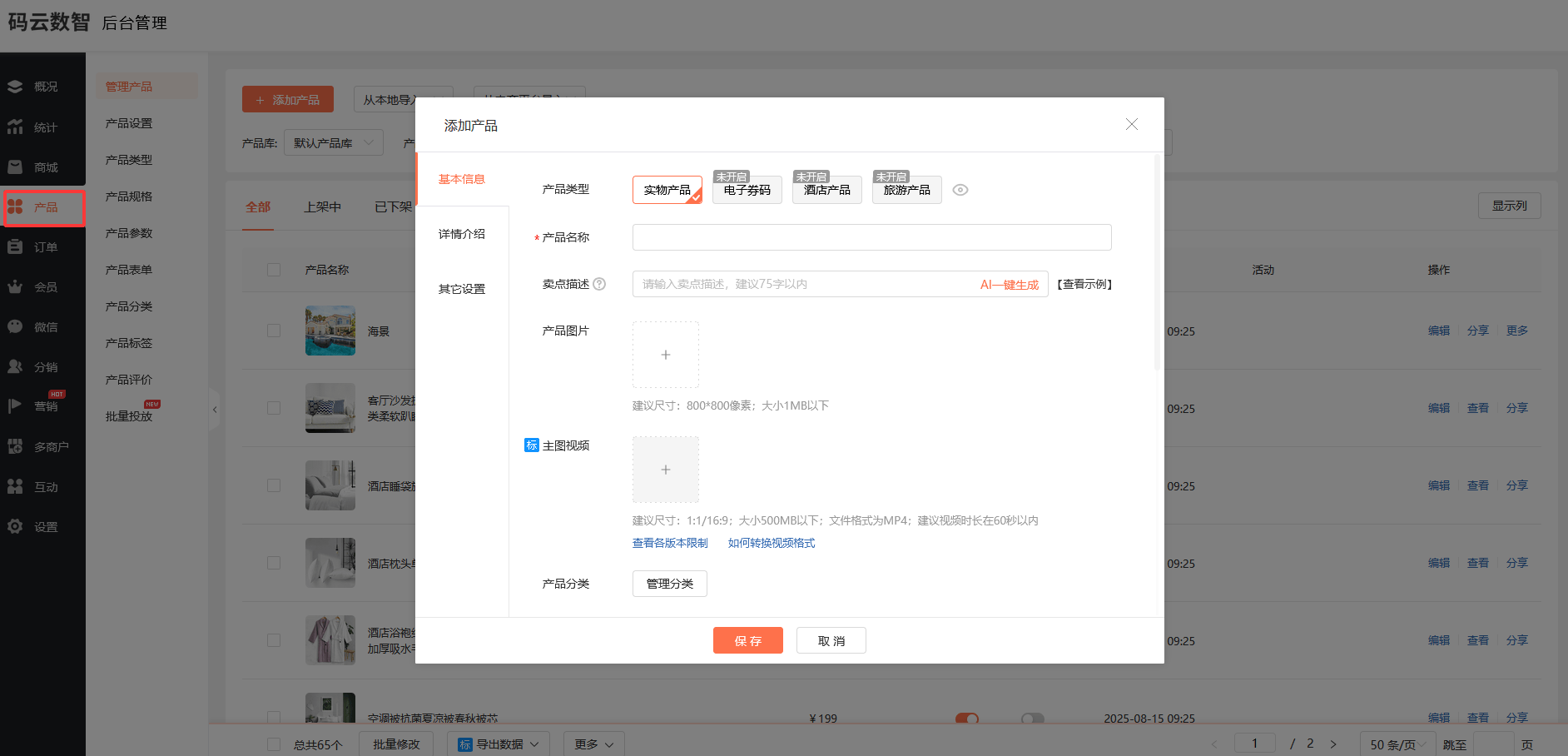The image size is (1568, 756).
Task: Toggle the status switch on the 空调被 row
Action: point(968,718)
